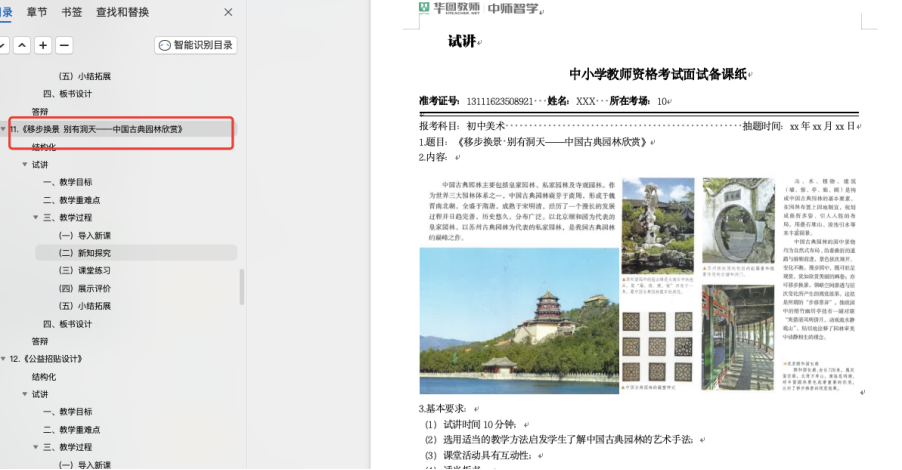Open the 书签 tab
Image resolution: width=902 pixels, height=470 pixels.
click(72, 12)
